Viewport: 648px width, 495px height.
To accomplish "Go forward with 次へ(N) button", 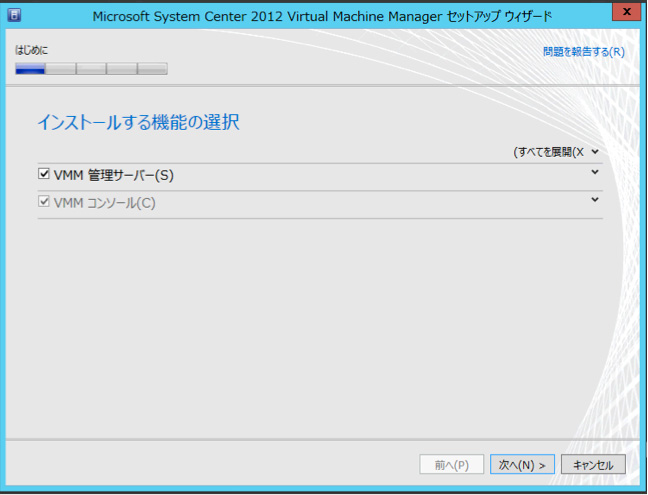I will 522,465.
